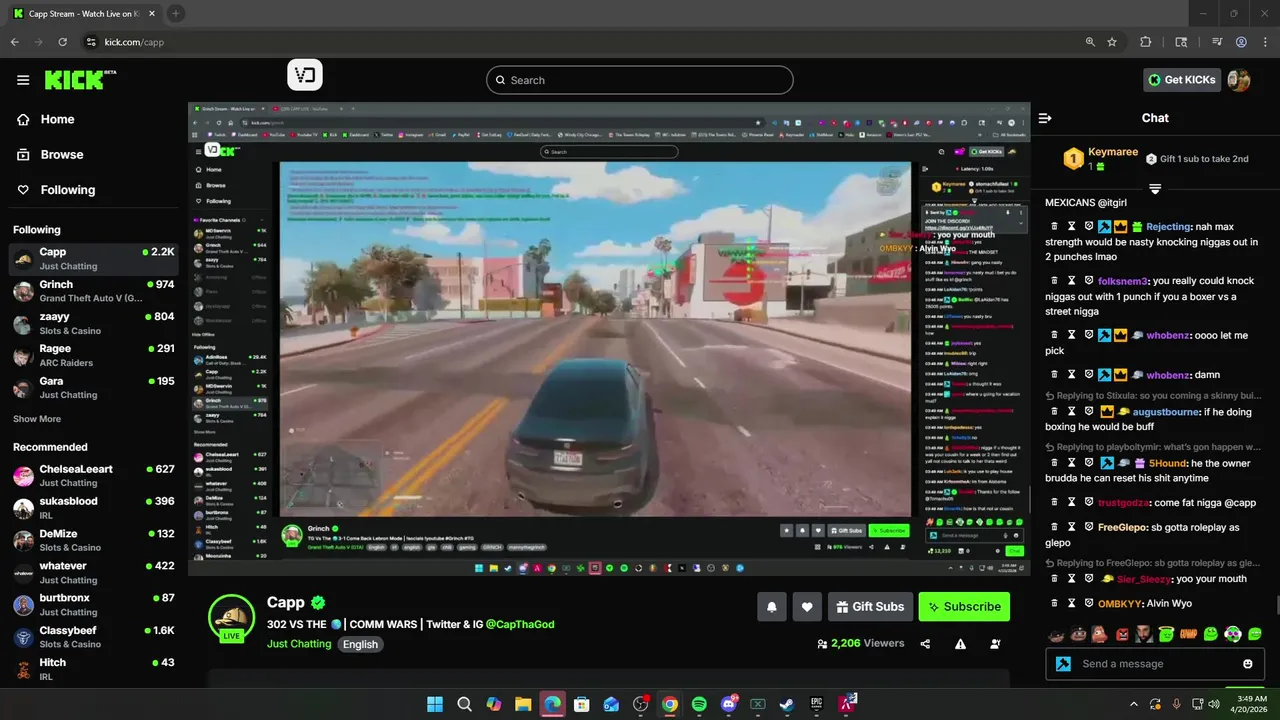Timeout augustbourne with the hourglass icon

[1071, 411]
